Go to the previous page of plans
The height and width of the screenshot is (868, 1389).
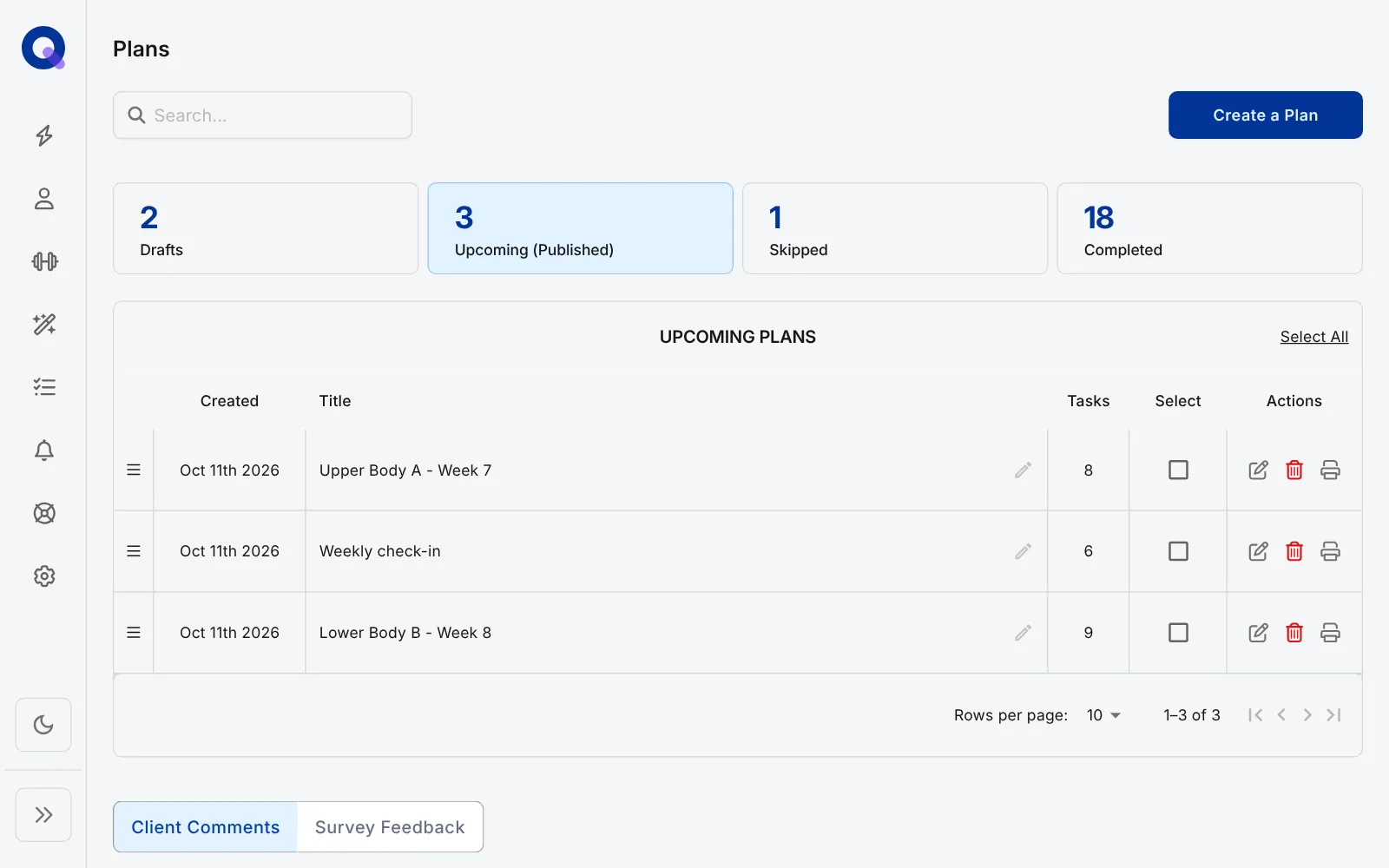coord(1281,715)
